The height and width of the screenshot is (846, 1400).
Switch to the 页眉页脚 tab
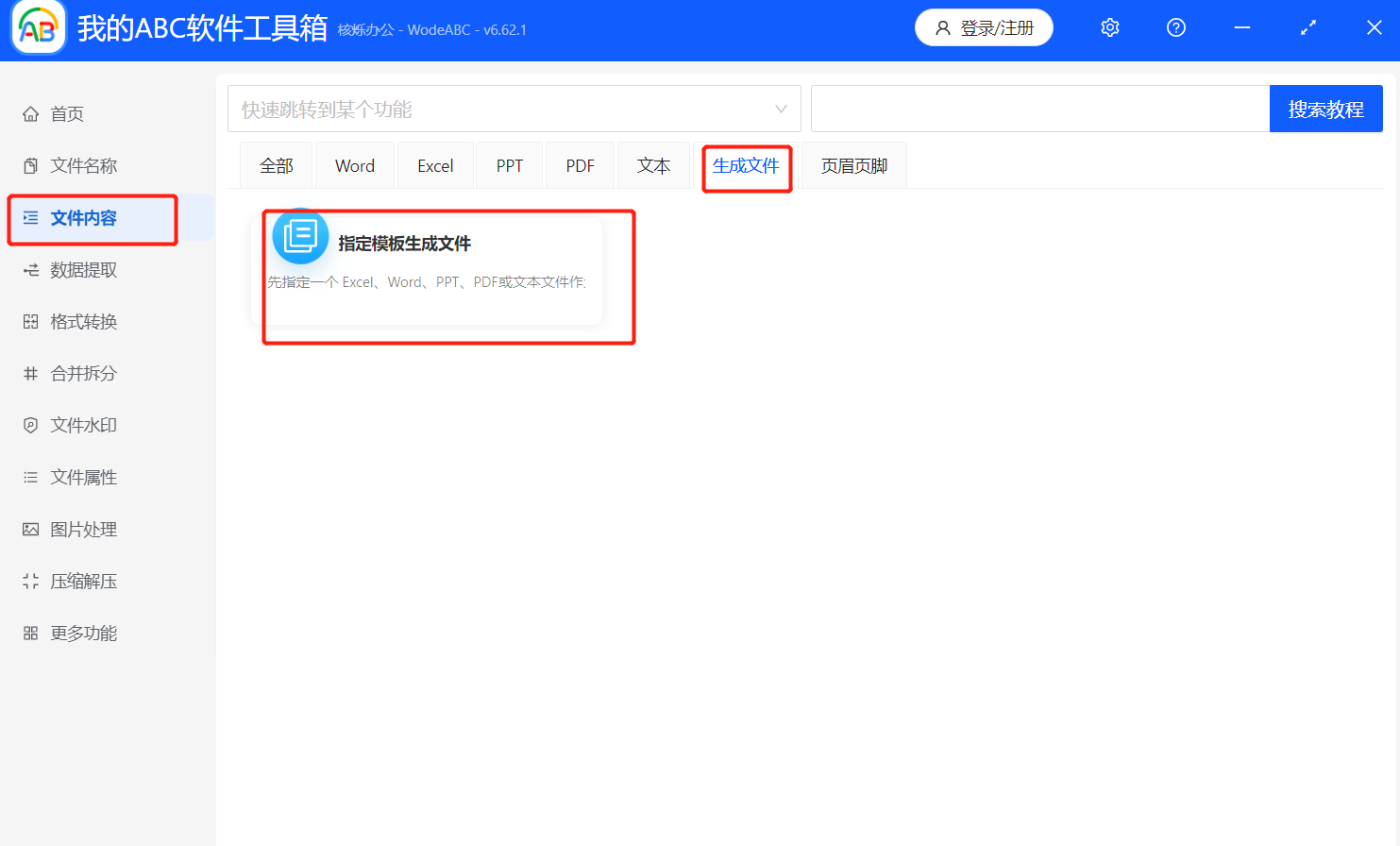(x=852, y=165)
